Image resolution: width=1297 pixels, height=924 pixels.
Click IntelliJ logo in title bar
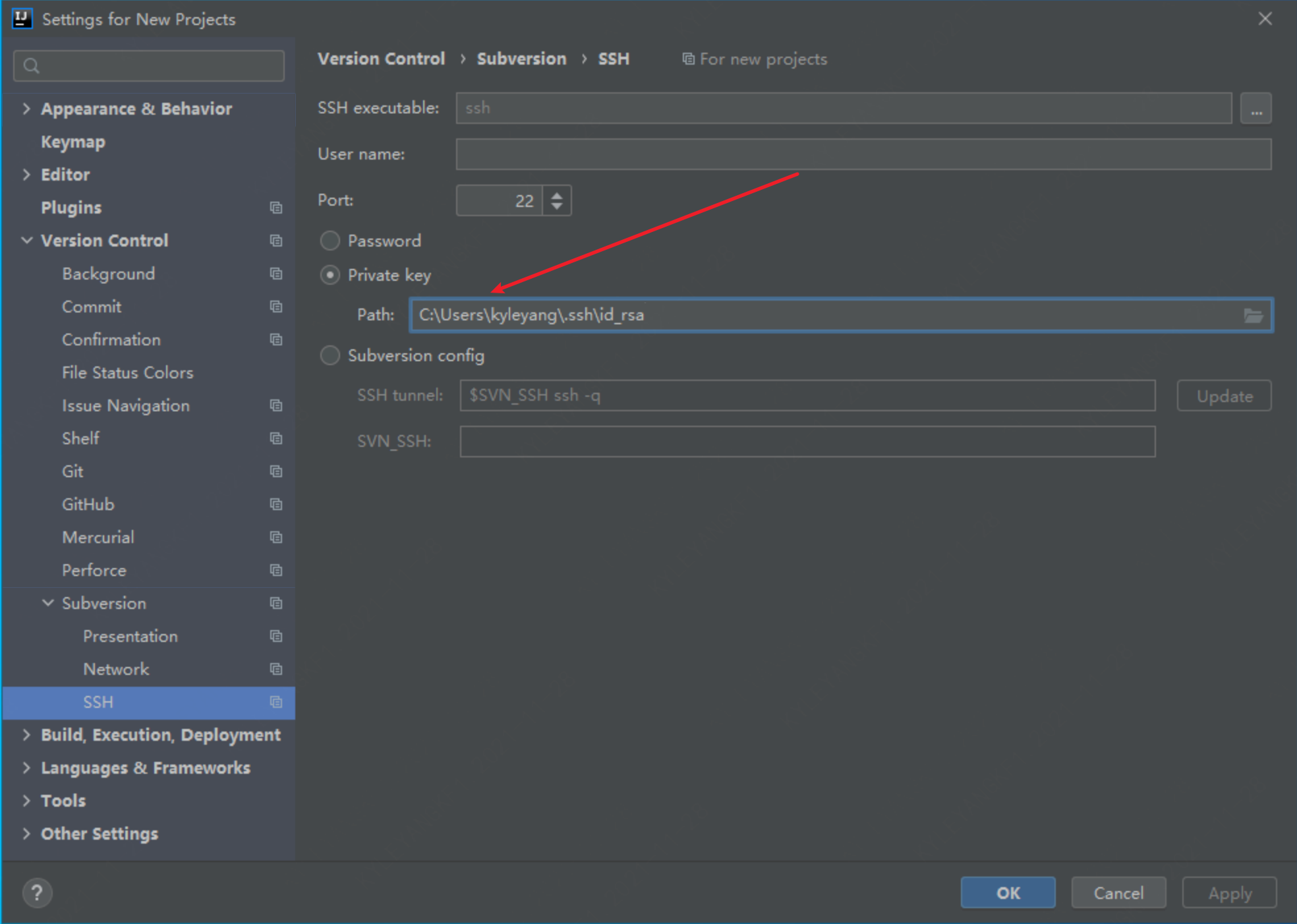(x=22, y=18)
